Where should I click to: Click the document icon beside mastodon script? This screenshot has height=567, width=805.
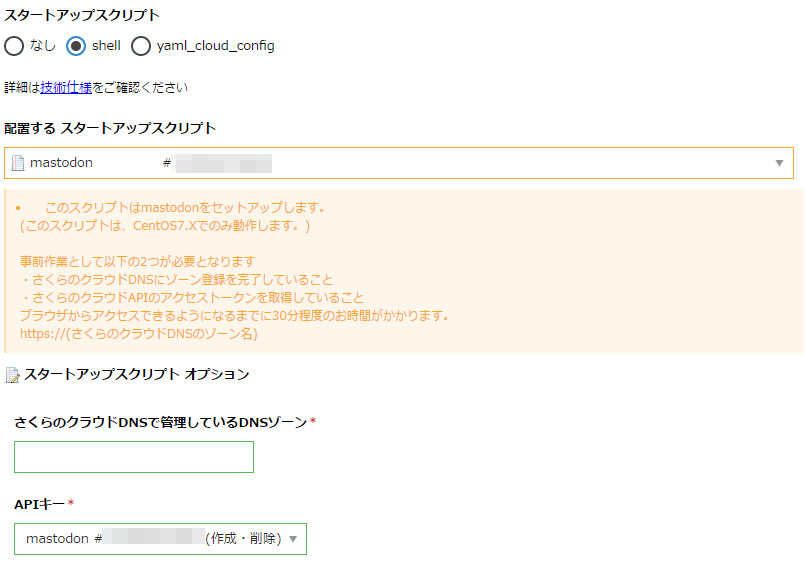18,163
